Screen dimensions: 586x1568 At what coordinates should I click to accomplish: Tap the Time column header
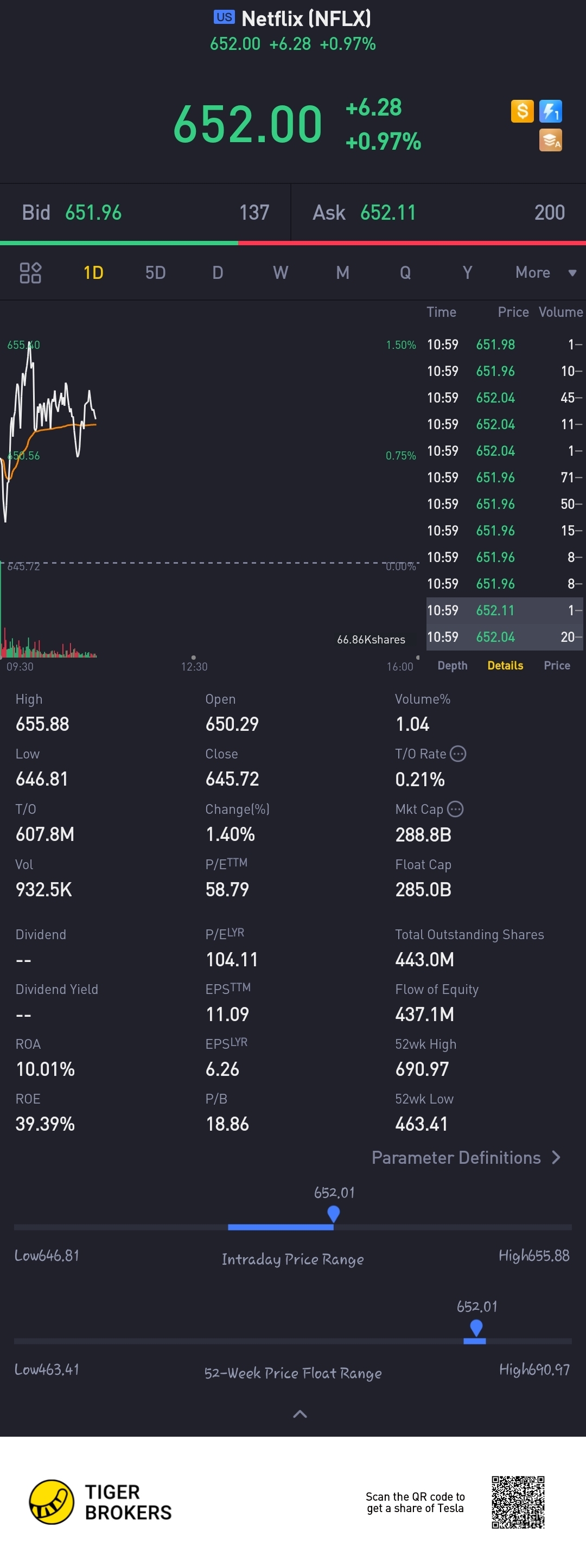[441, 311]
